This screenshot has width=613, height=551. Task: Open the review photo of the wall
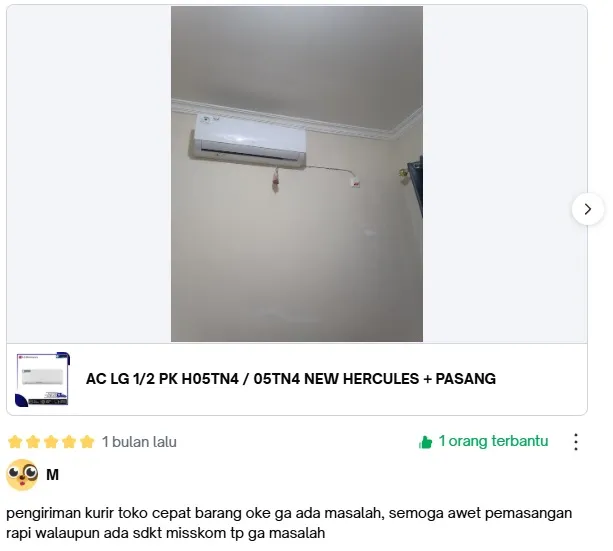coord(297,174)
